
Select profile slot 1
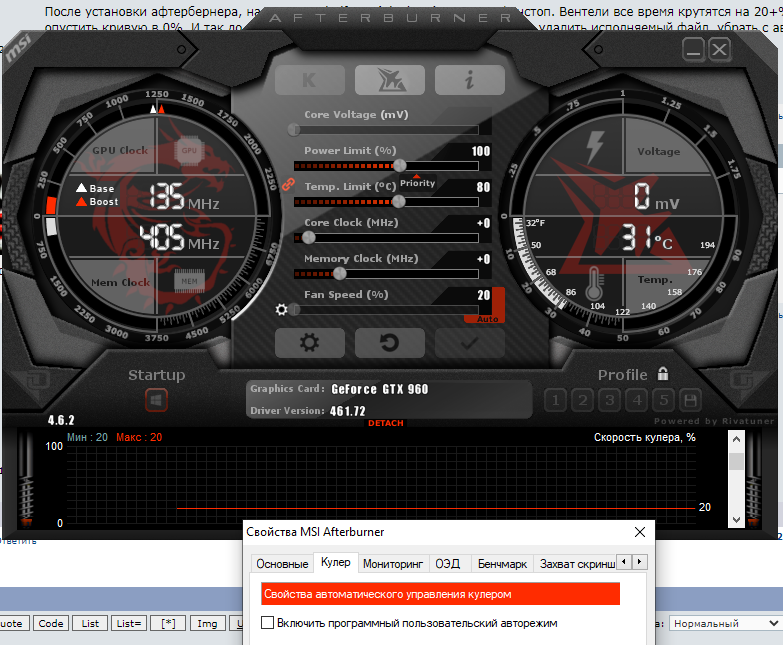click(555, 400)
